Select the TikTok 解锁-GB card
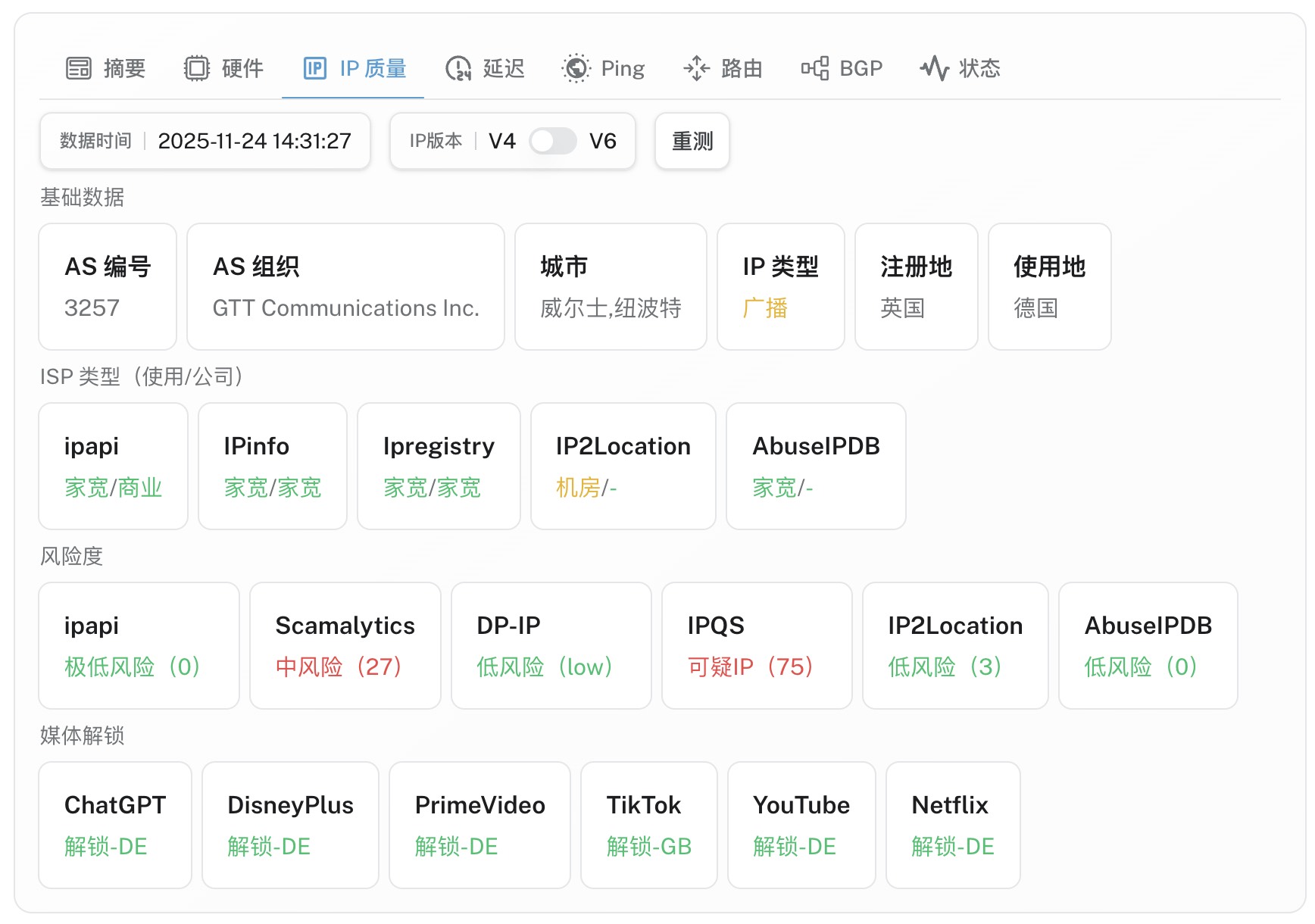Image resolution: width=1315 pixels, height=924 pixels. (x=648, y=825)
